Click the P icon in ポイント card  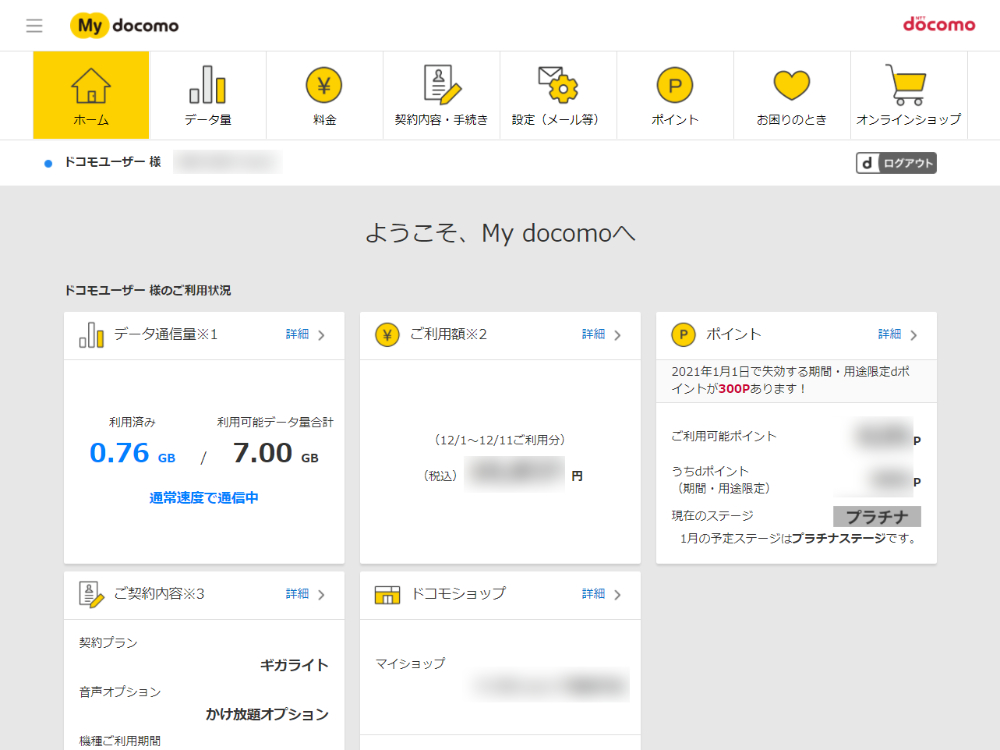click(683, 335)
